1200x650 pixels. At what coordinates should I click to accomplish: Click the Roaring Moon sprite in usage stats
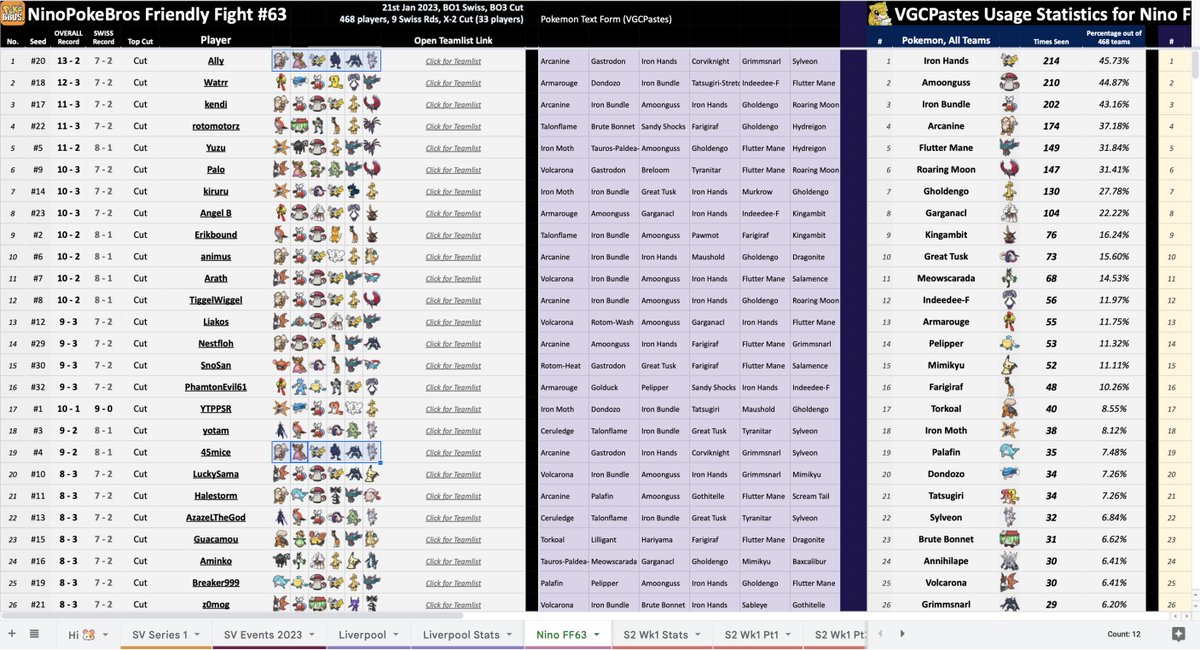tap(1010, 170)
